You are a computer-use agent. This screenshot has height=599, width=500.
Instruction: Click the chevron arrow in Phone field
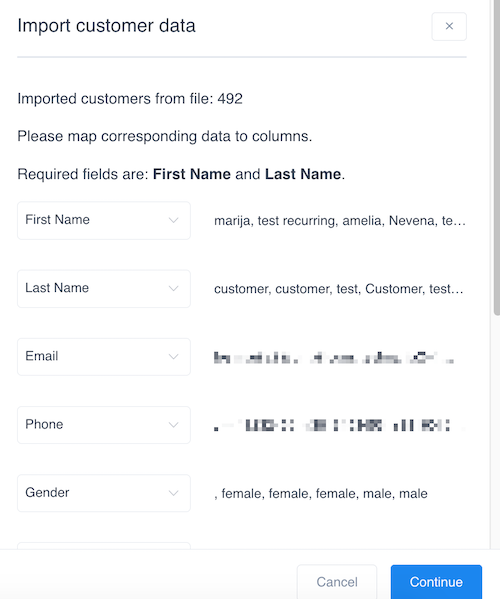173,425
